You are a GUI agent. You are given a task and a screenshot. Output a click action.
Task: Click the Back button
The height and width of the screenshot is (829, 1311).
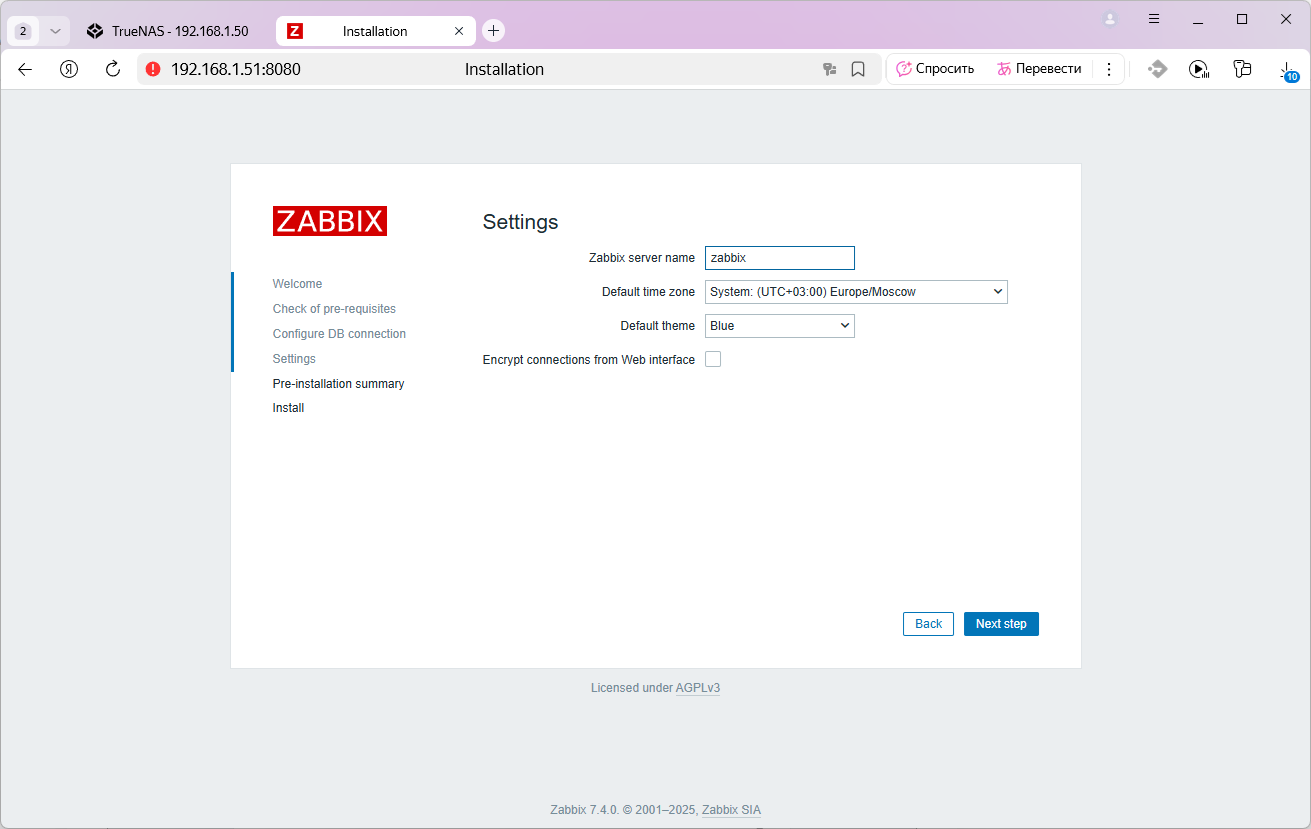928,624
